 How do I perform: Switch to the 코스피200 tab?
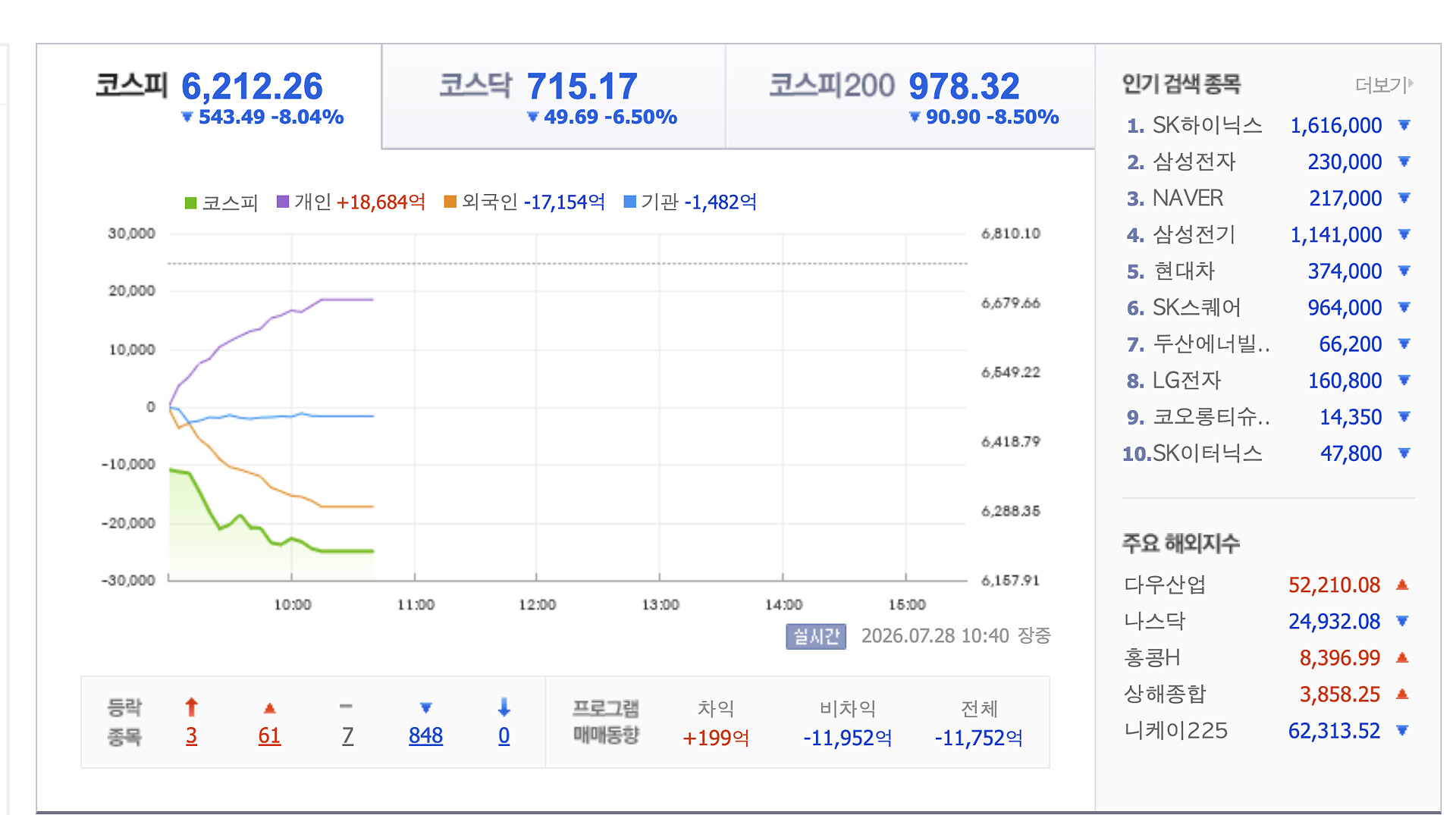pos(910,96)
